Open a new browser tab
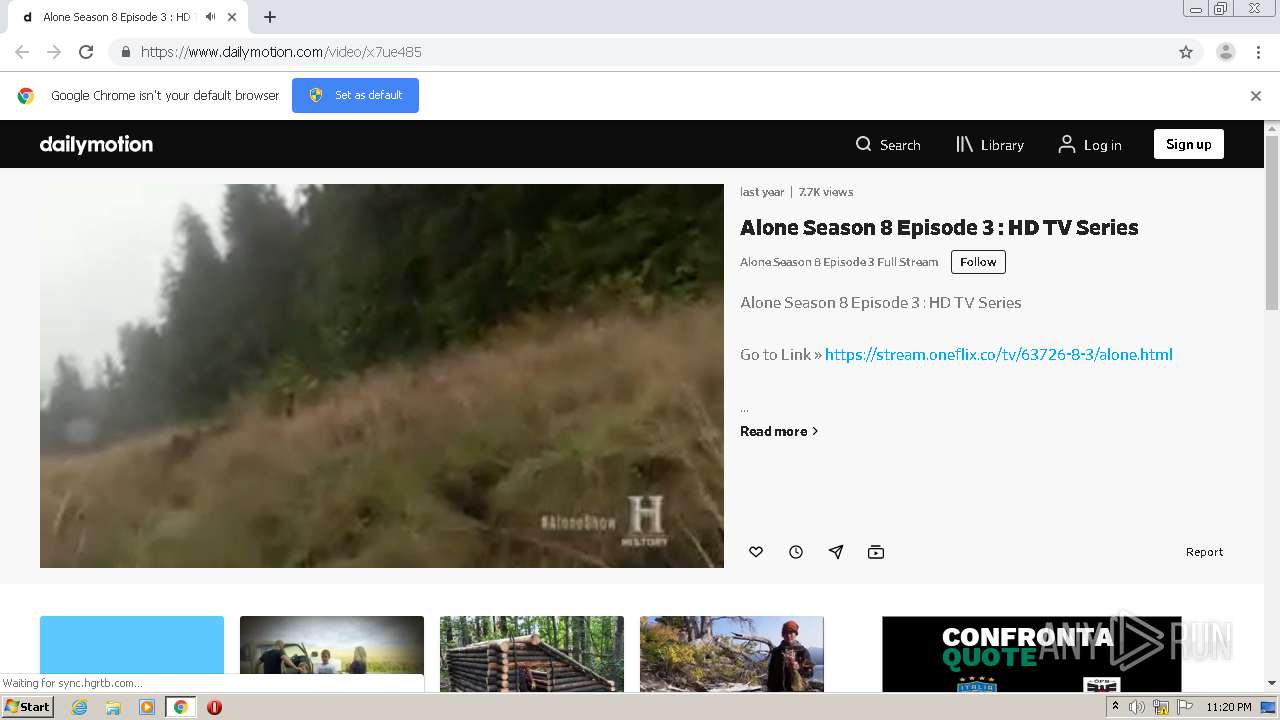Viewport: 1280px width, 720px height. point(270,17)
